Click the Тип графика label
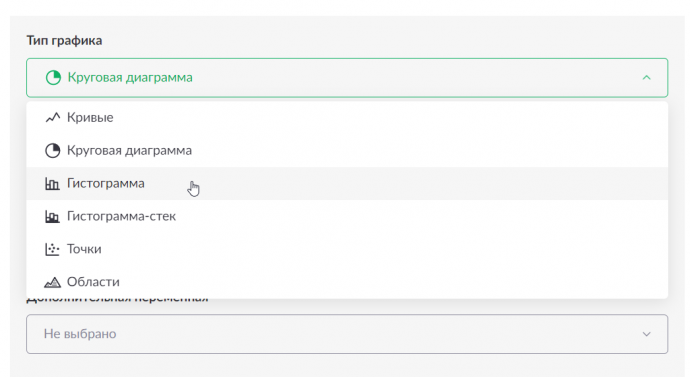Image resolution: width=690 pixels, height=377 pixels. (x=64, y=40)
